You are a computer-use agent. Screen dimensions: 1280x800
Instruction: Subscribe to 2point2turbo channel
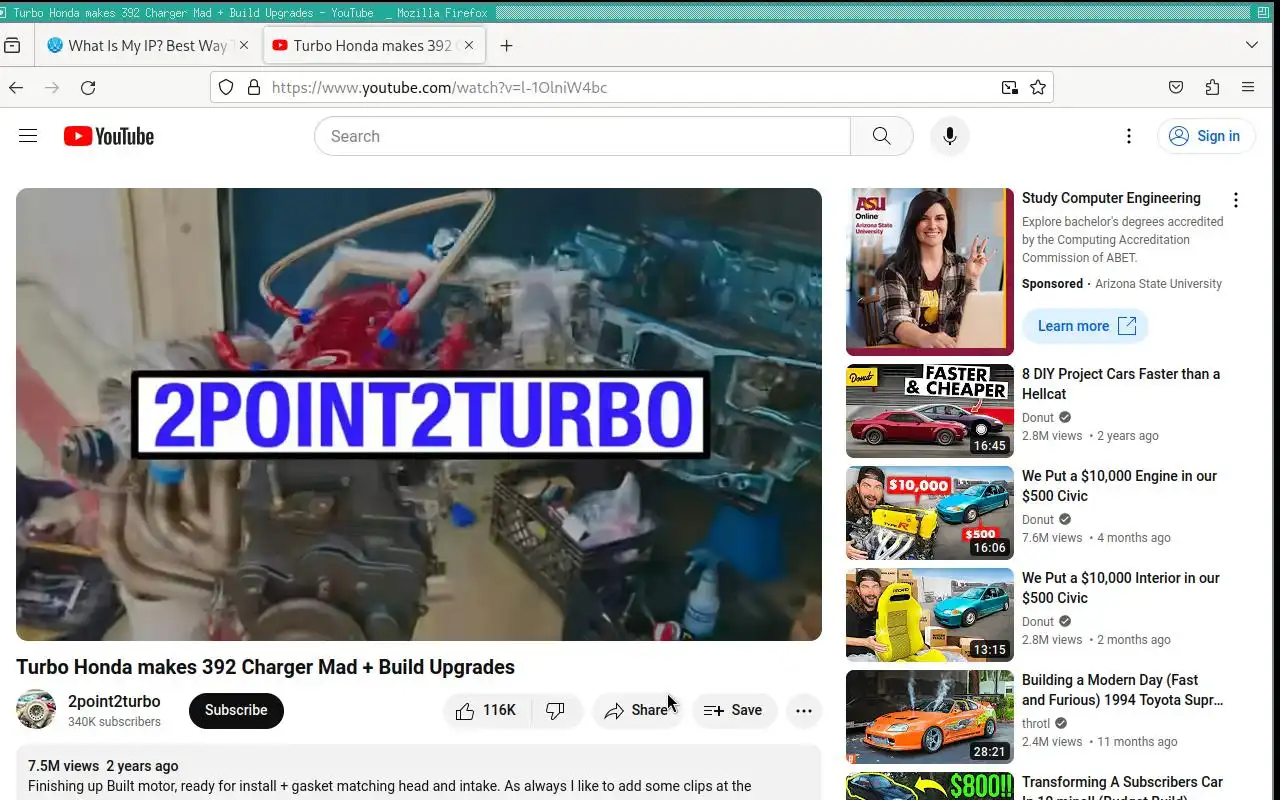[236, 710]
